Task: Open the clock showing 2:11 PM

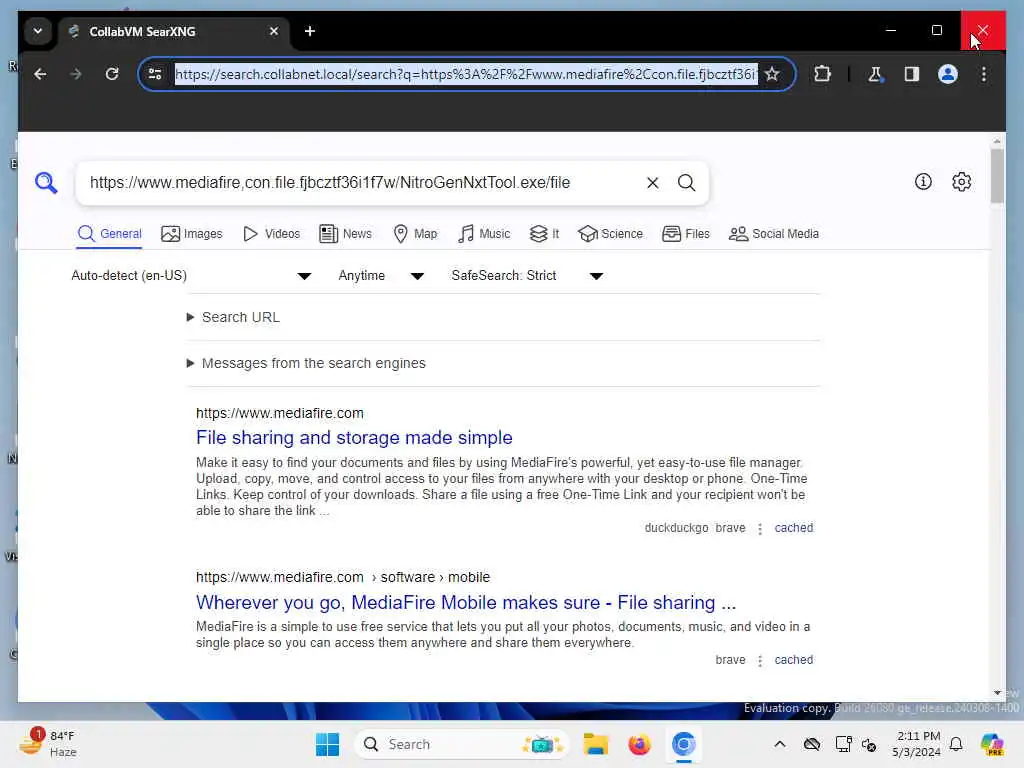Action: click(x=916, y=744)
